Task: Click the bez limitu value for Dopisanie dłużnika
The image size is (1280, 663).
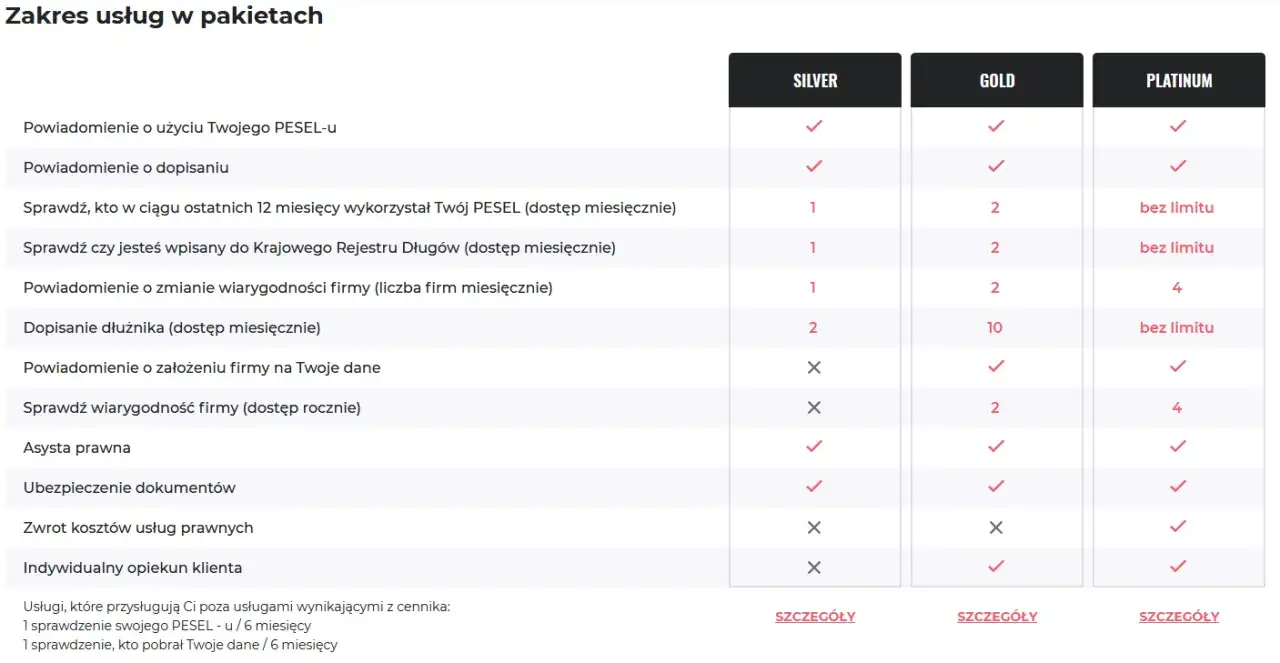Action: [x=1178, y=327]
